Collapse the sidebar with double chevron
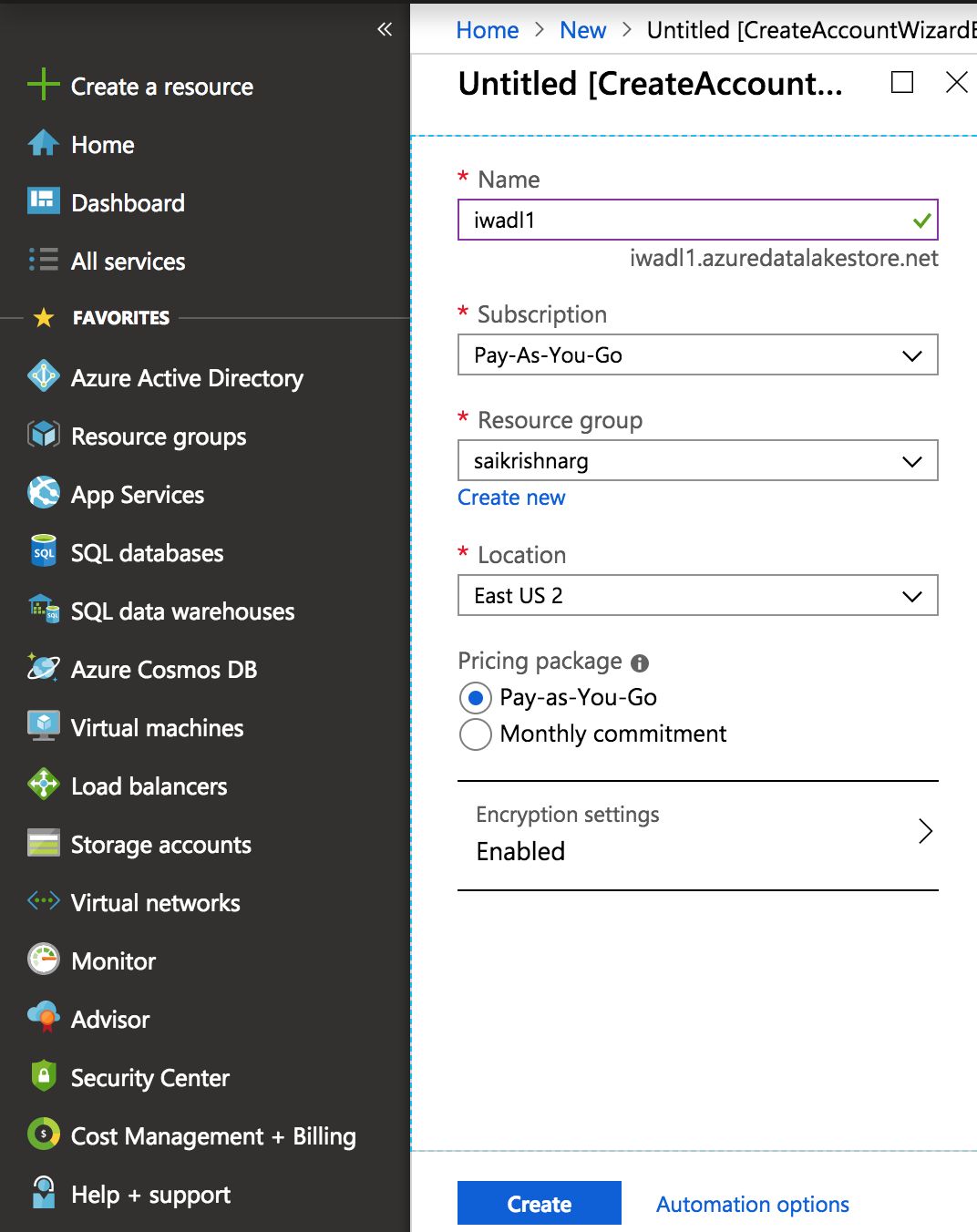Viewport: 977px width, 1232px height. (385, 29)
